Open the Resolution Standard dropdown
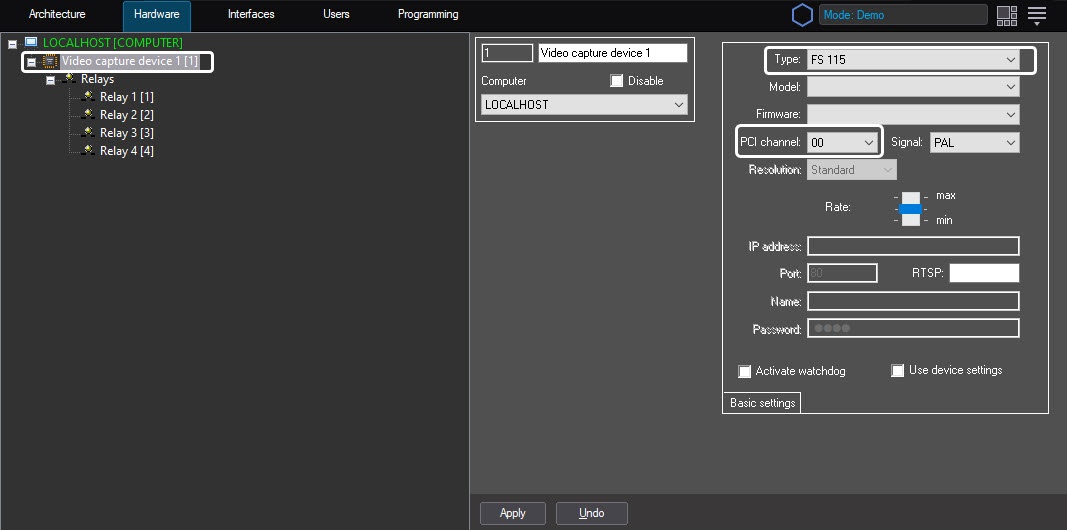 [x=852, y=170]
